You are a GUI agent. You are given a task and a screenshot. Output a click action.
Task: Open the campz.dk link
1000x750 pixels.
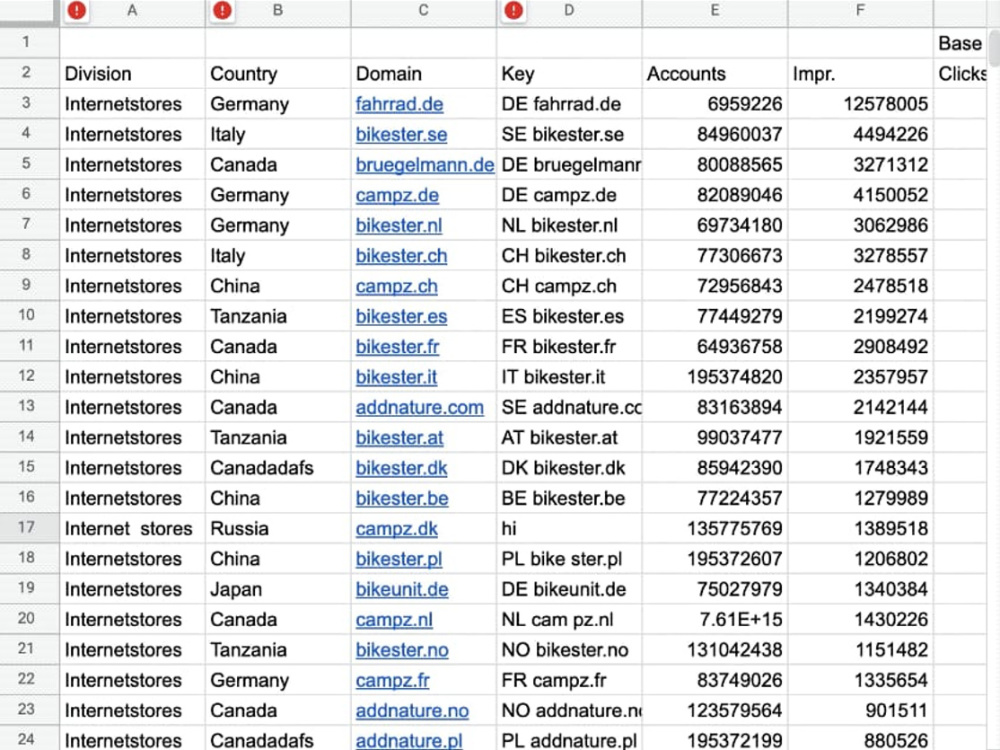click(397, 529)
